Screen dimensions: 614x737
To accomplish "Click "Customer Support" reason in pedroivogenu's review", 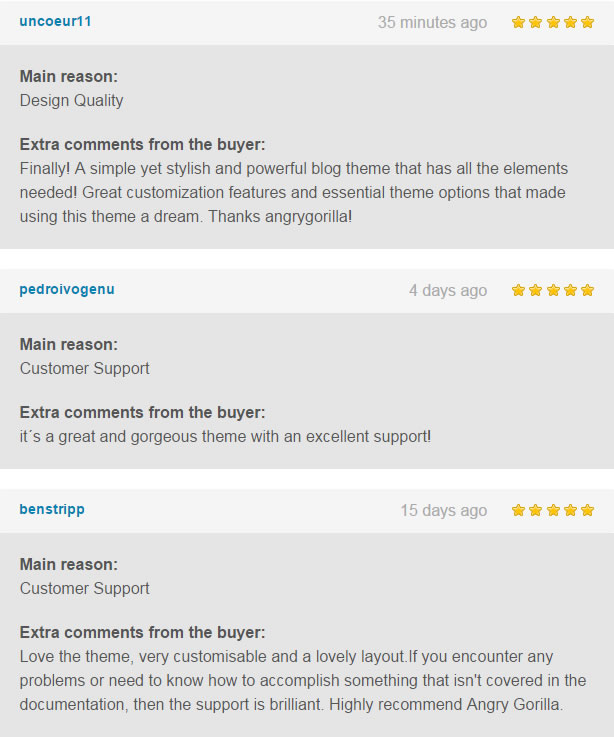I will pyautogui.click(x=85, y=368).
